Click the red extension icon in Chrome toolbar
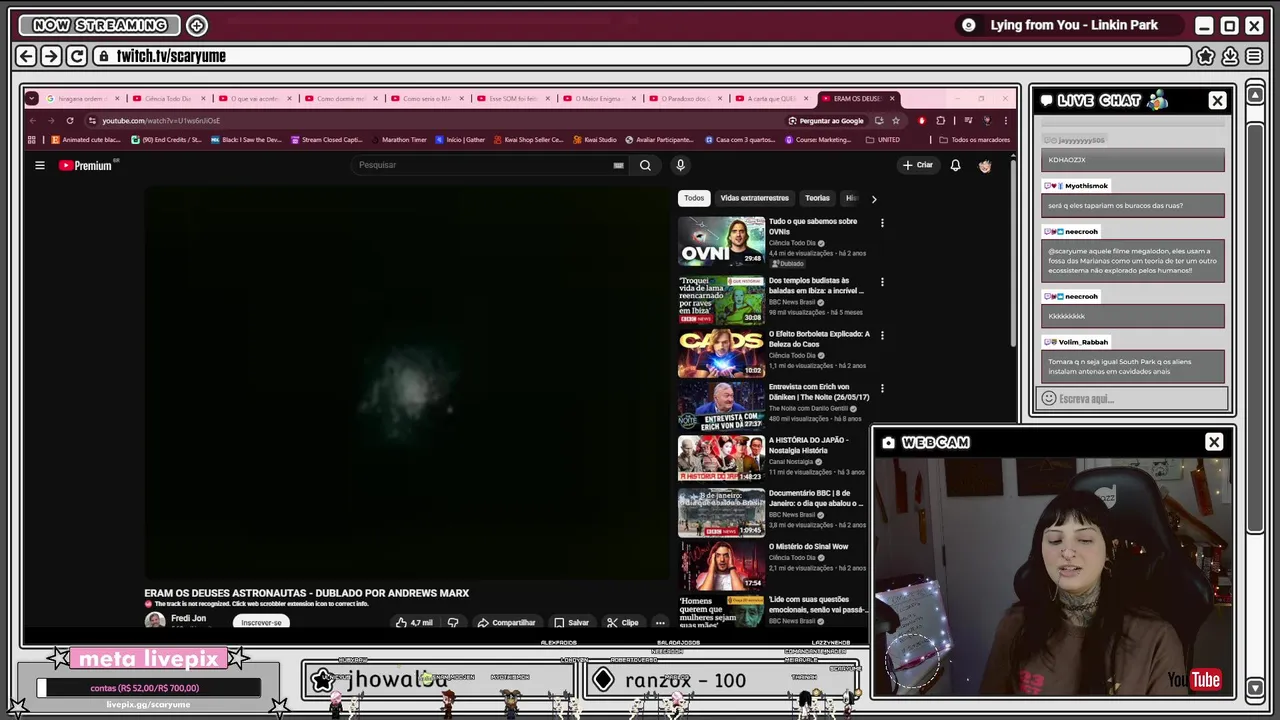The height and width of the screenshot is (720, 1280). click(x=921, y=120)
